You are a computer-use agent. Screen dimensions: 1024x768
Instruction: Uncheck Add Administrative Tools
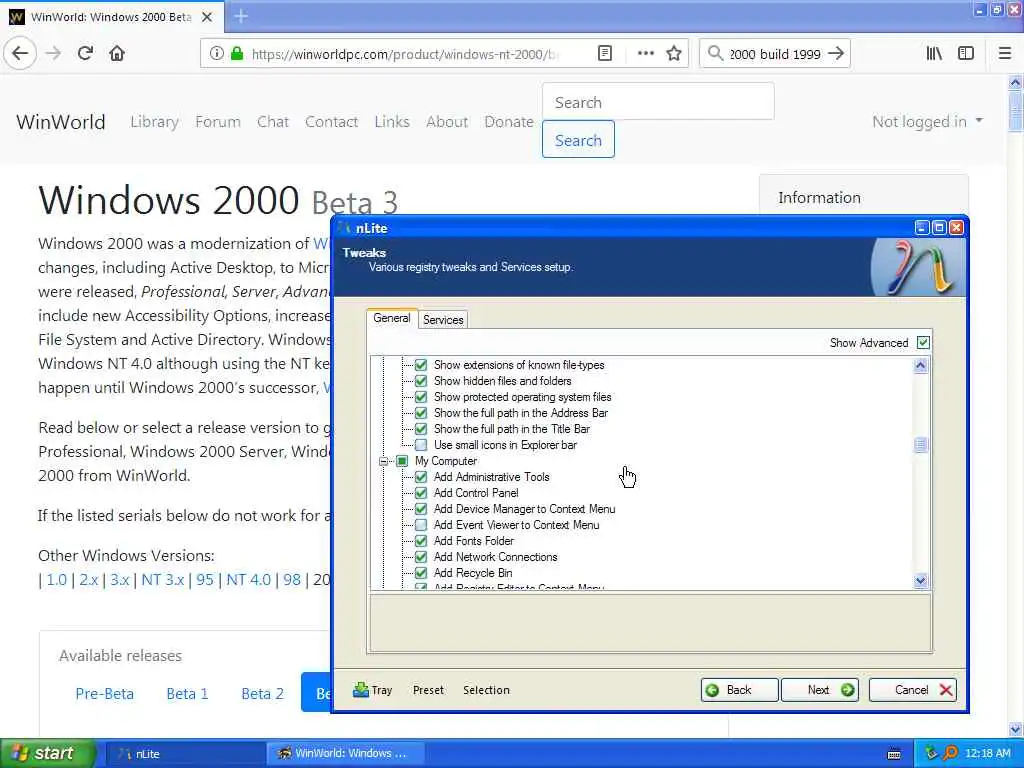pyautogui.click(x=421, y=477)
